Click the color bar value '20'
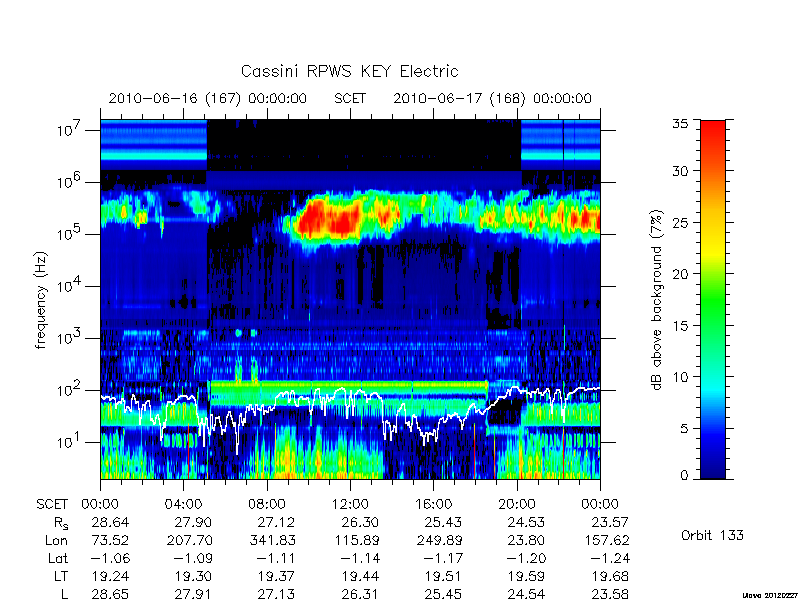 tap(680, 273)
